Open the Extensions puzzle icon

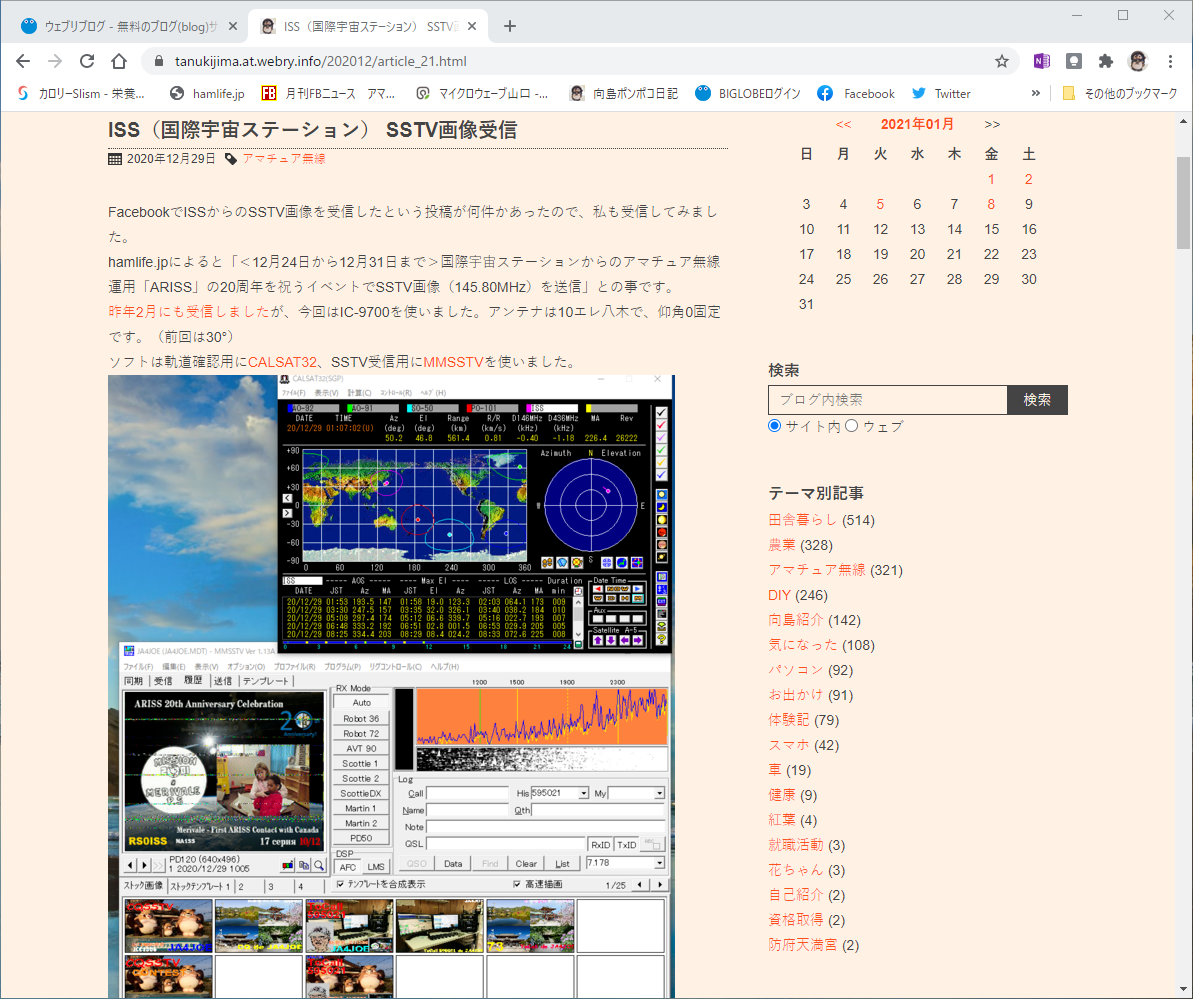[1106, 61]
